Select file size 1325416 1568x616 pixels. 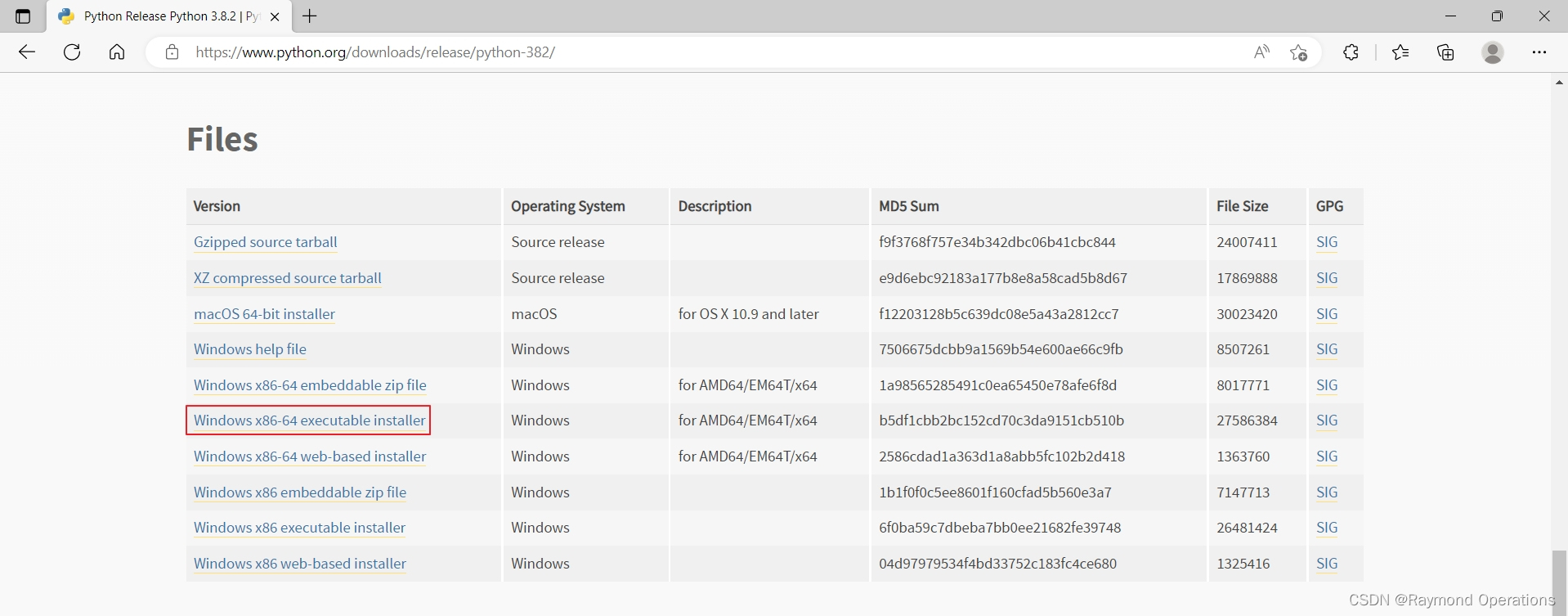coord(1243,564)
